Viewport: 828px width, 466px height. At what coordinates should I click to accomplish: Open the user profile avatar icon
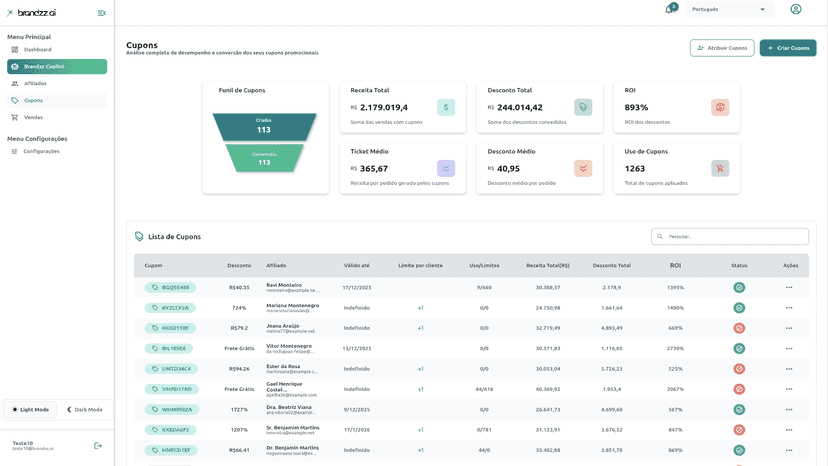point(796,9)
